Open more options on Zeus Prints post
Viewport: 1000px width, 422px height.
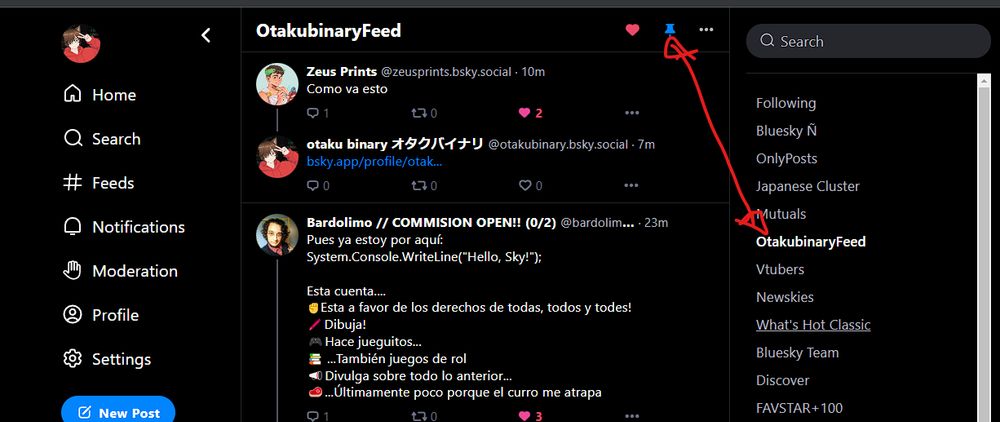pyautogui.click(x=631, y=113)
